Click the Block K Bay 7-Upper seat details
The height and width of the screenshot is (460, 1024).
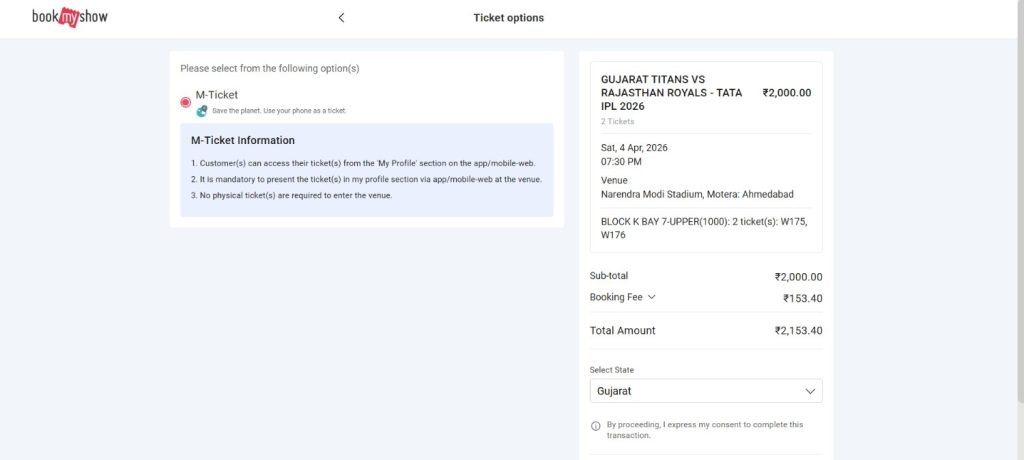[704, 228]
